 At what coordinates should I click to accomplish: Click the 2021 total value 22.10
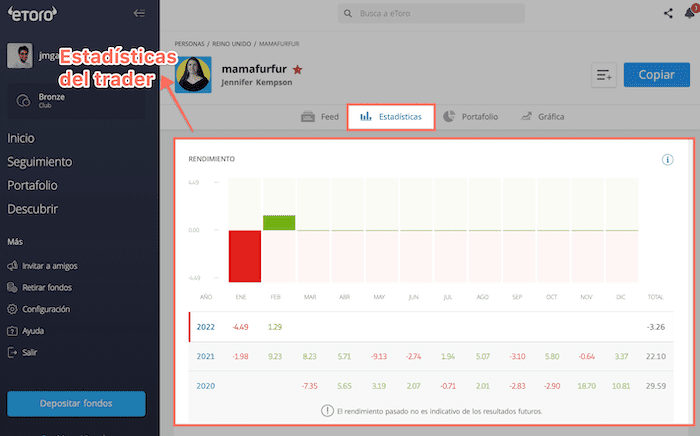[656, 357]
